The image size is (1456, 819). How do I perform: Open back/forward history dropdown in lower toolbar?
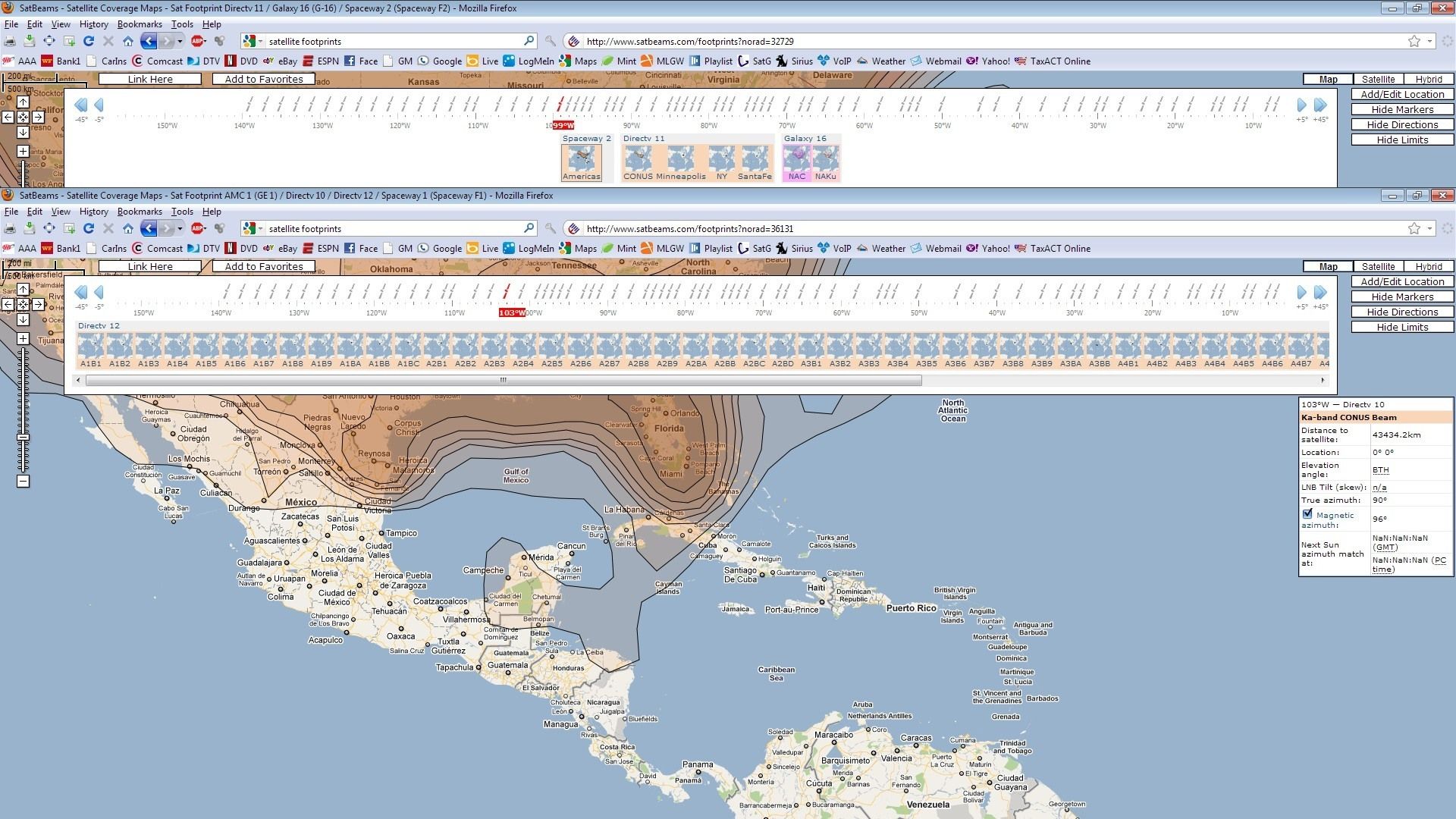(x=180, y=228)
